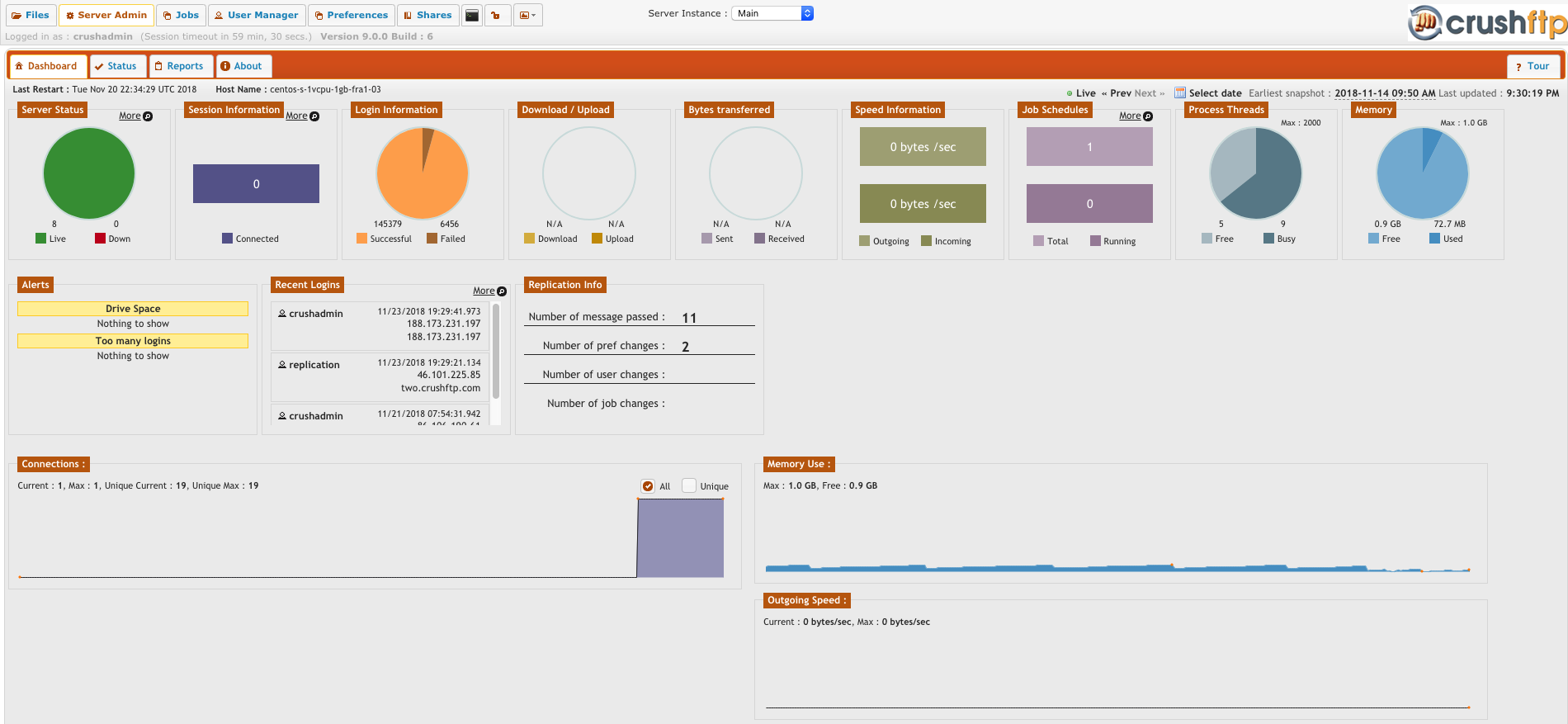Screen dimensions: 1568x724
Task: Click magnifier icon next to Server Status More
Action: coord(148,116)
